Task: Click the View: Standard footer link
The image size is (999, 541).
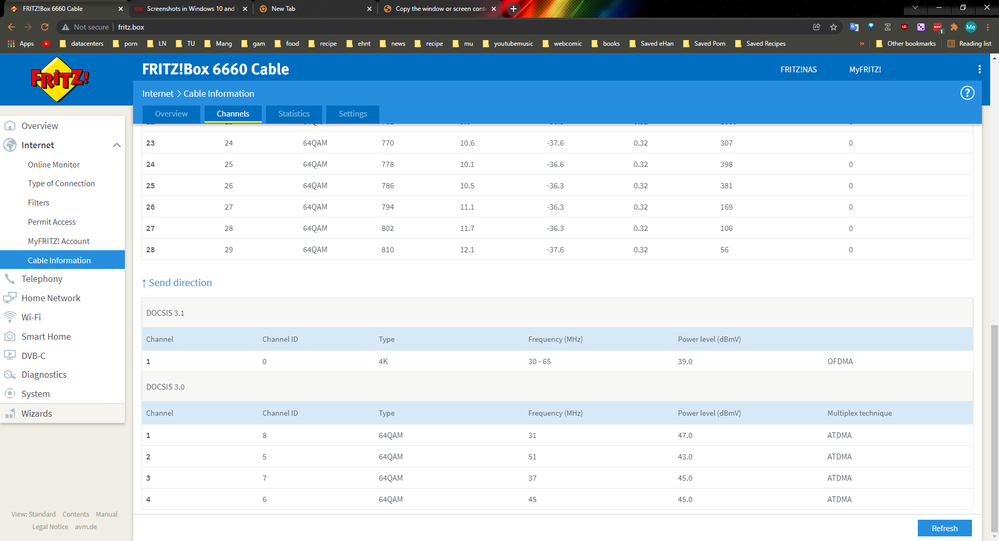Action: click(x=33, y=514)
